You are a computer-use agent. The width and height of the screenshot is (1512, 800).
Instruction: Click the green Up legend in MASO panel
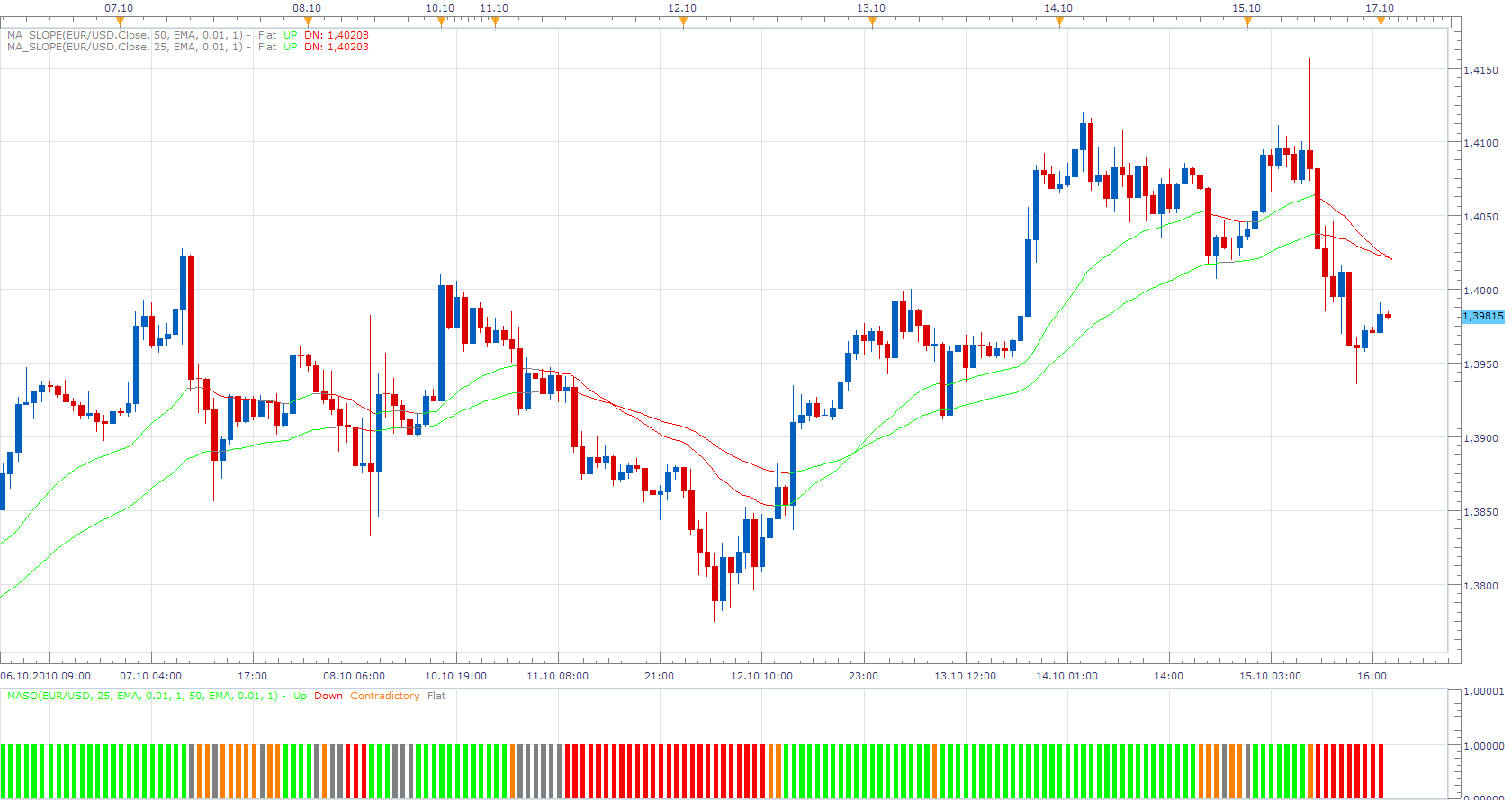pos(300,696)
